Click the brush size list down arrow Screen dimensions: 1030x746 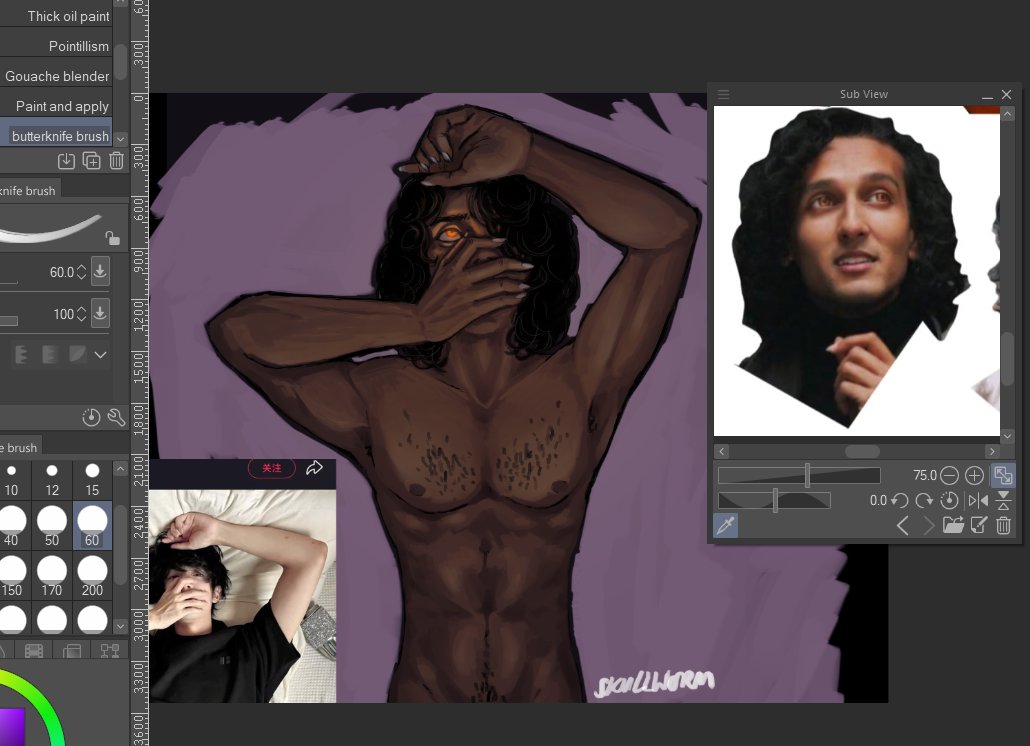[x=120, y=626]
